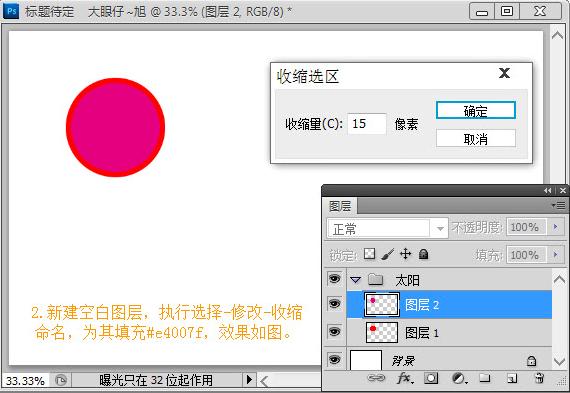Close the 收缩选区 dialog with X
Image resolution: width=570 pixels, height=393 pixels.
tap(504, 73)
